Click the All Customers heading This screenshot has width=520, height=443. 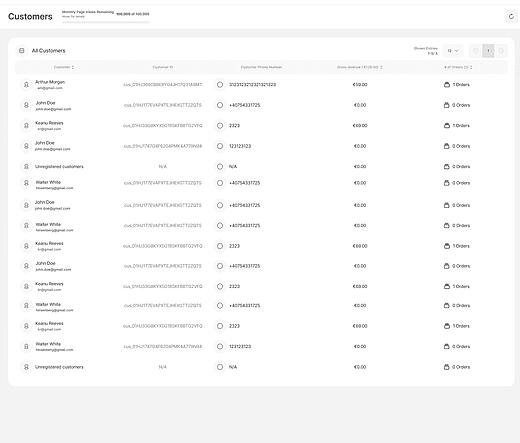48,51
